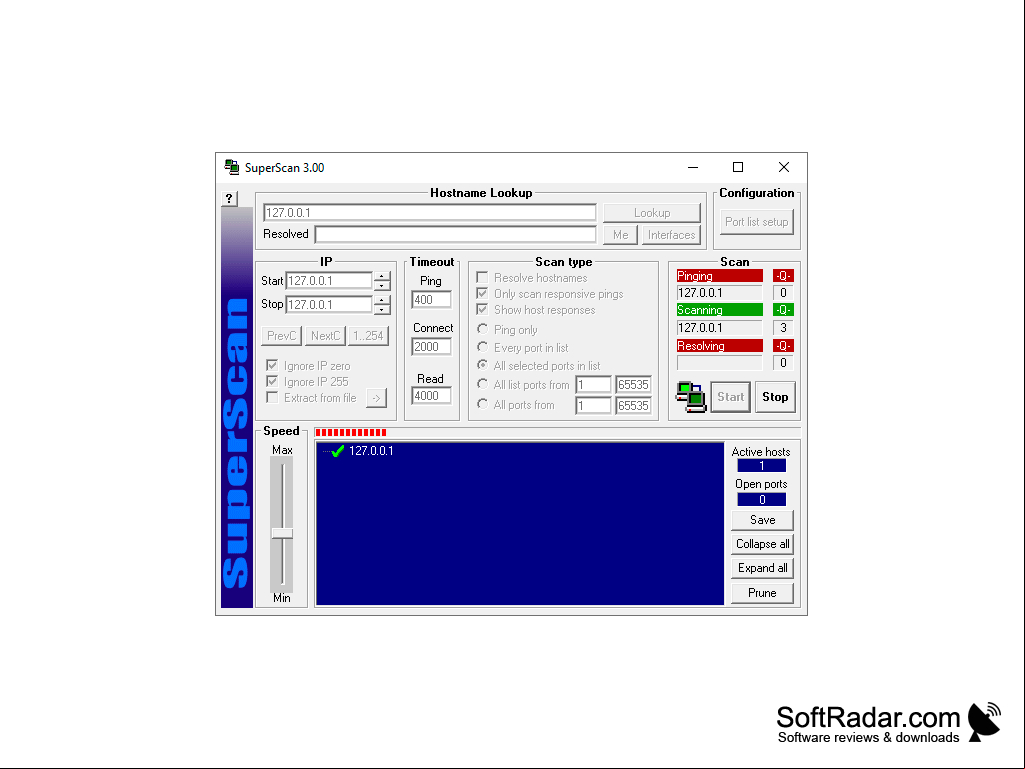Select All list ports from option

point(482,384)
